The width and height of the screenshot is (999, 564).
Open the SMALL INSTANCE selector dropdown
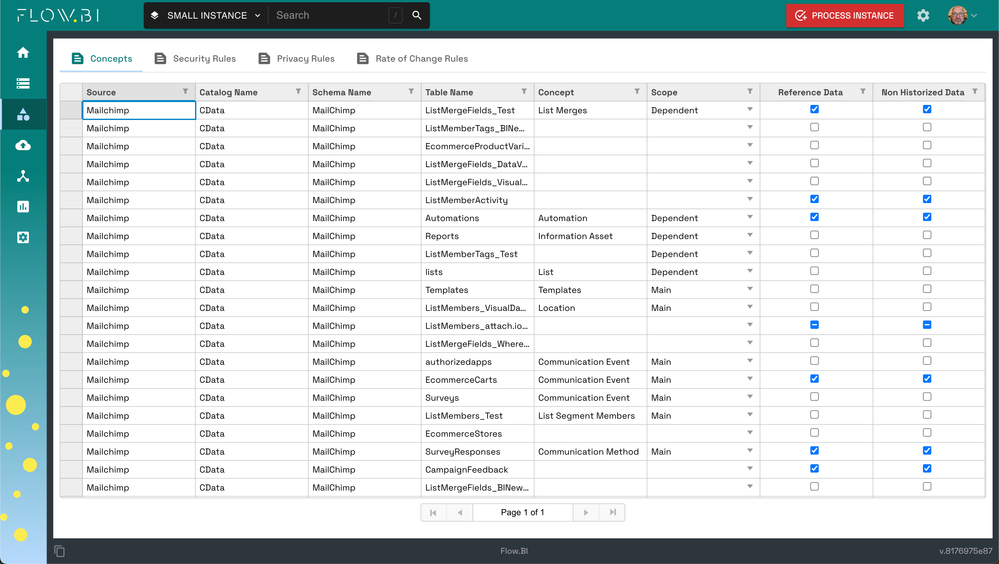click(x=207, y=15)
